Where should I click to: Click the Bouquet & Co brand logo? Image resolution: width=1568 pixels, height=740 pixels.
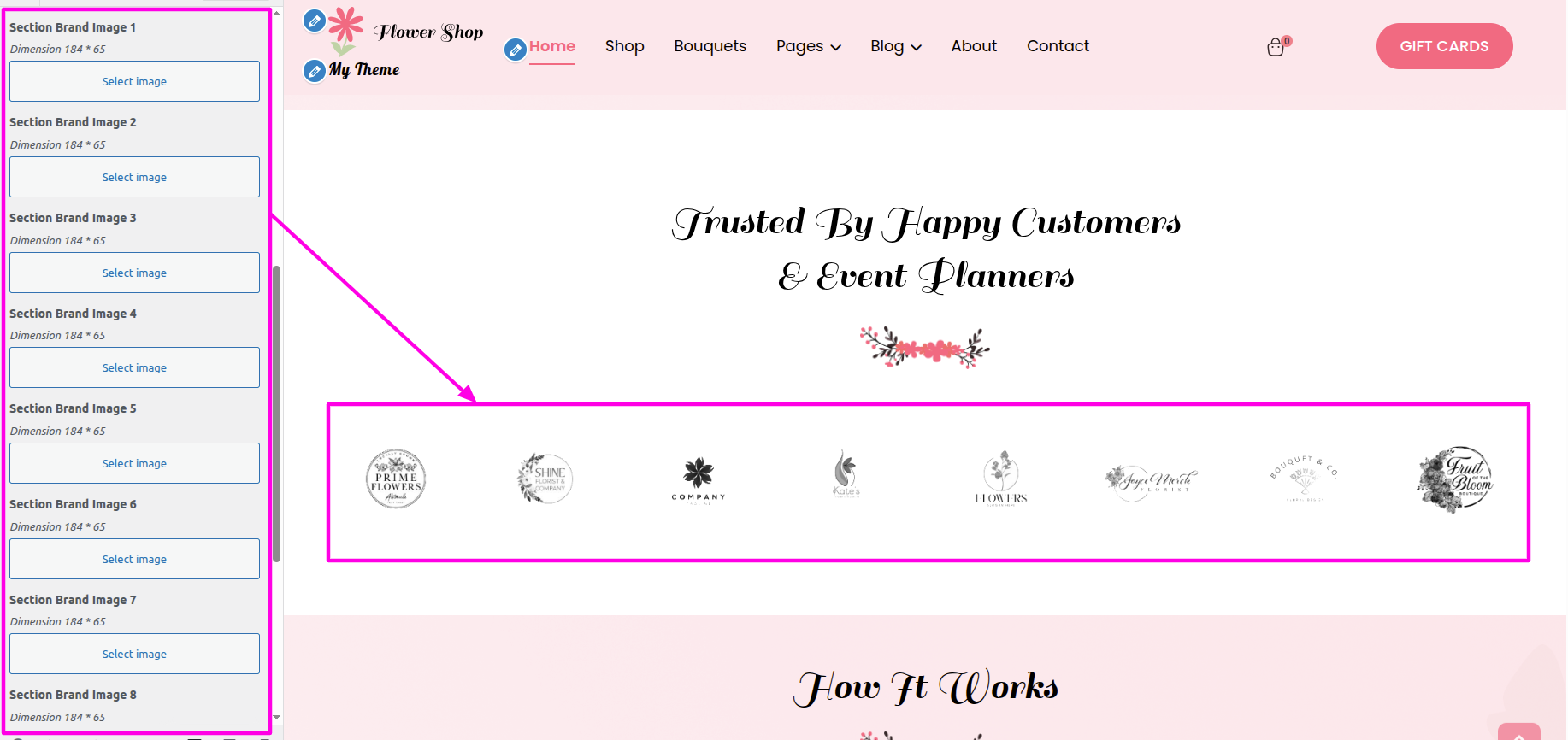coord(1303,479)
